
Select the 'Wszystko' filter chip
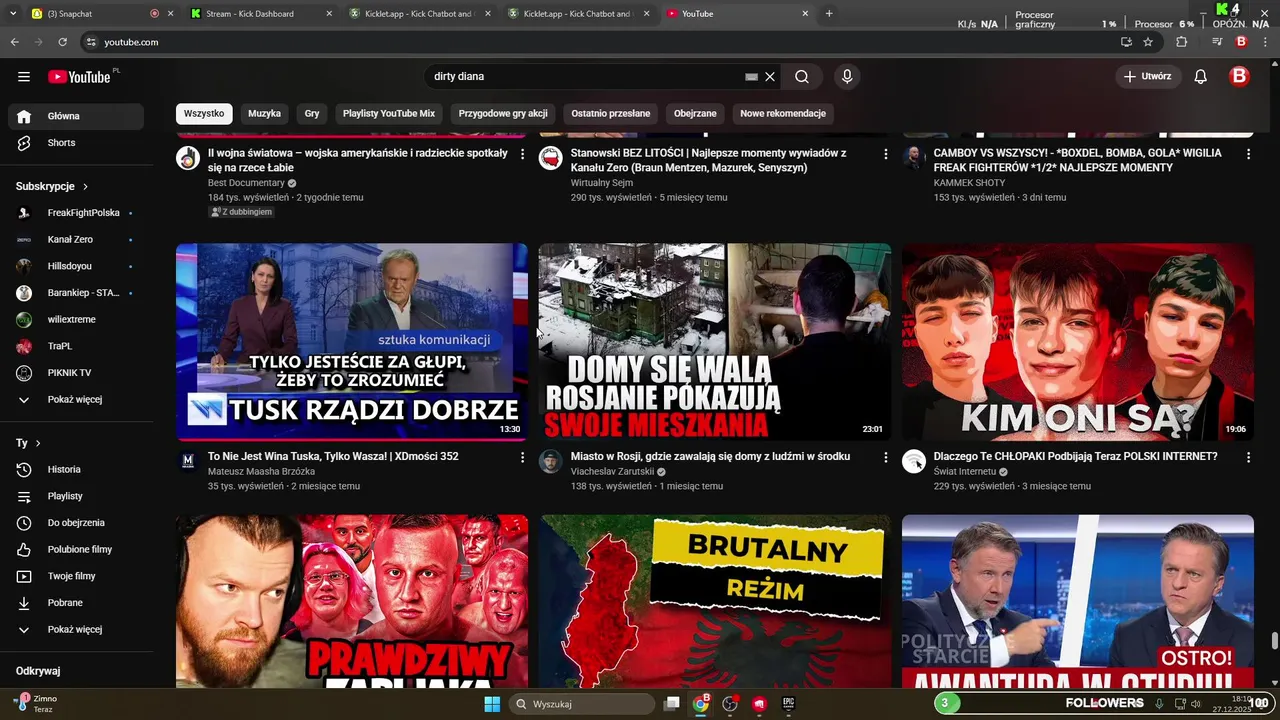click(x=204, y=114)
